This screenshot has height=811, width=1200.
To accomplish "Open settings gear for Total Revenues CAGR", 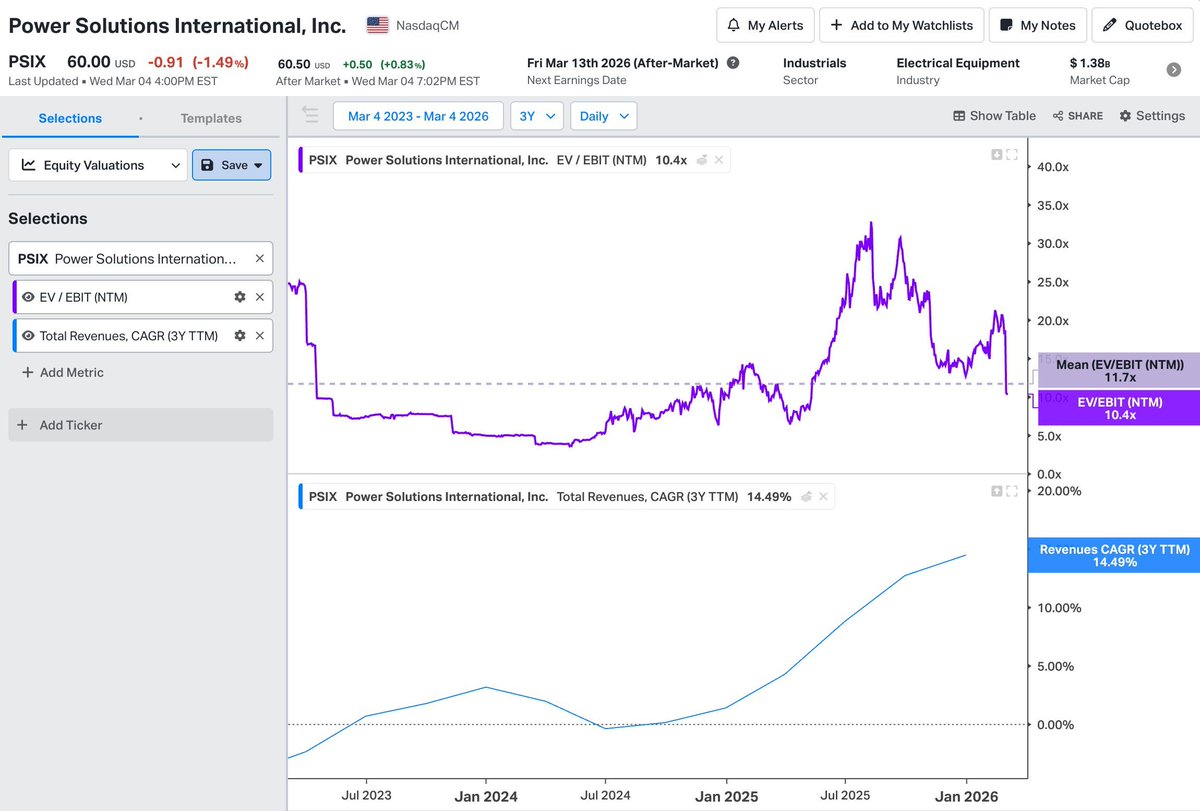I will tap(239, 336).
